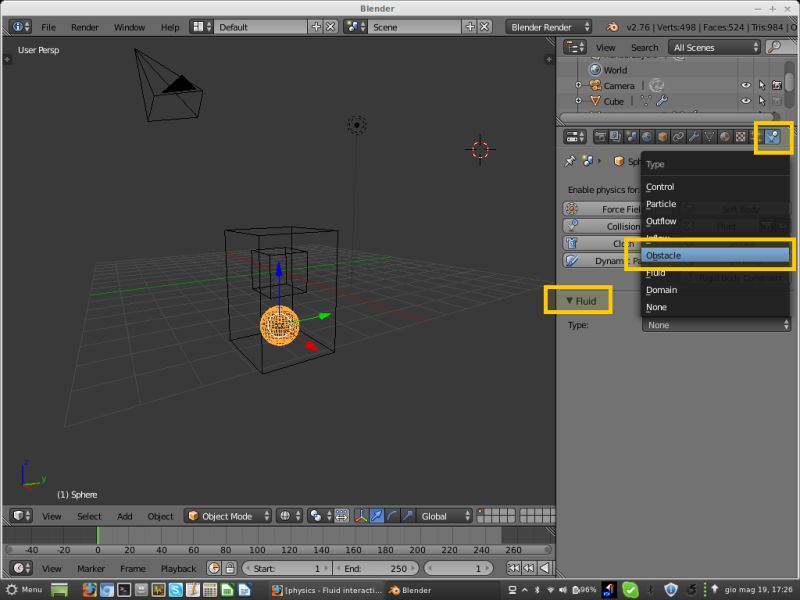Screen dimensions: 800x600
Task: Open the Physics properties tab
Action: click(773, 137)
